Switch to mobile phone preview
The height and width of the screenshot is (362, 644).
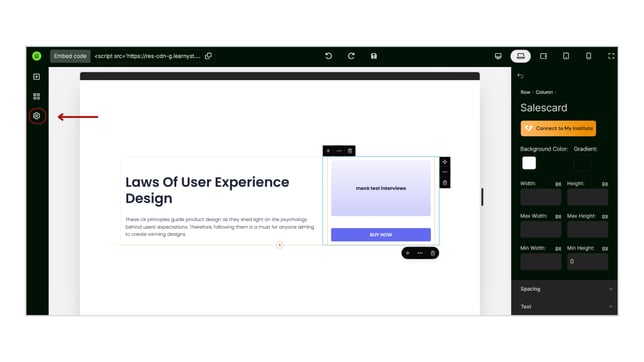[x=589, y=56]
